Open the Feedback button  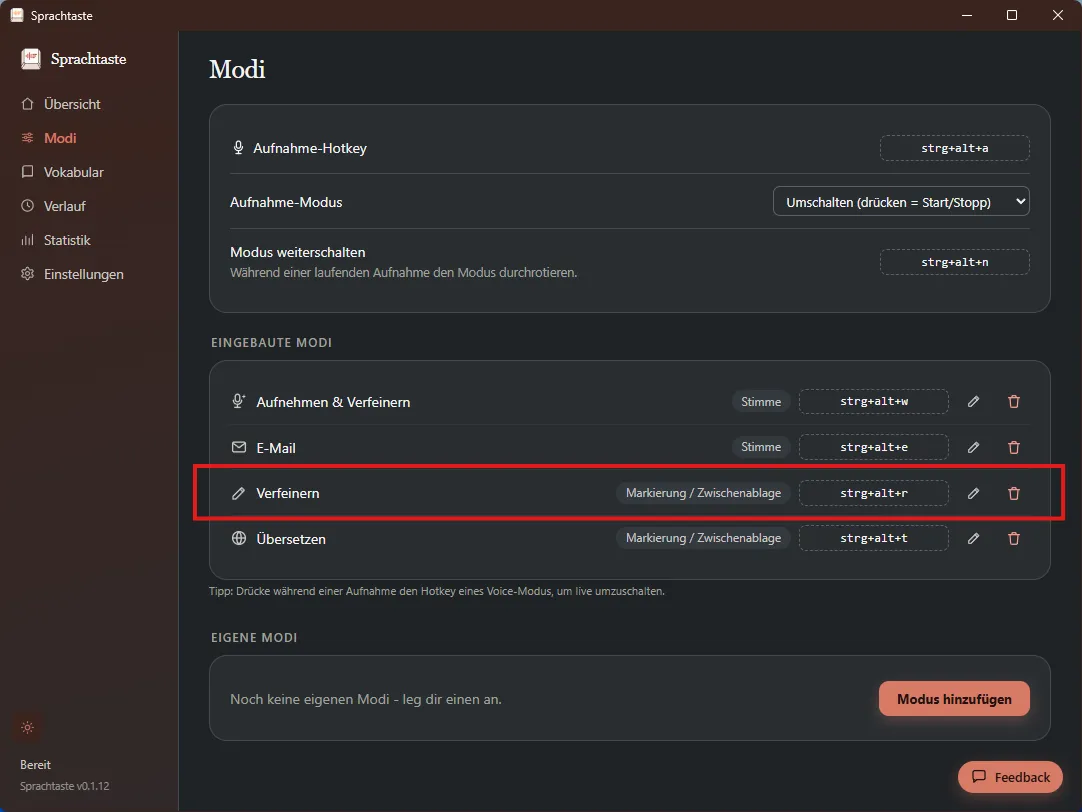coord(1010,777)
